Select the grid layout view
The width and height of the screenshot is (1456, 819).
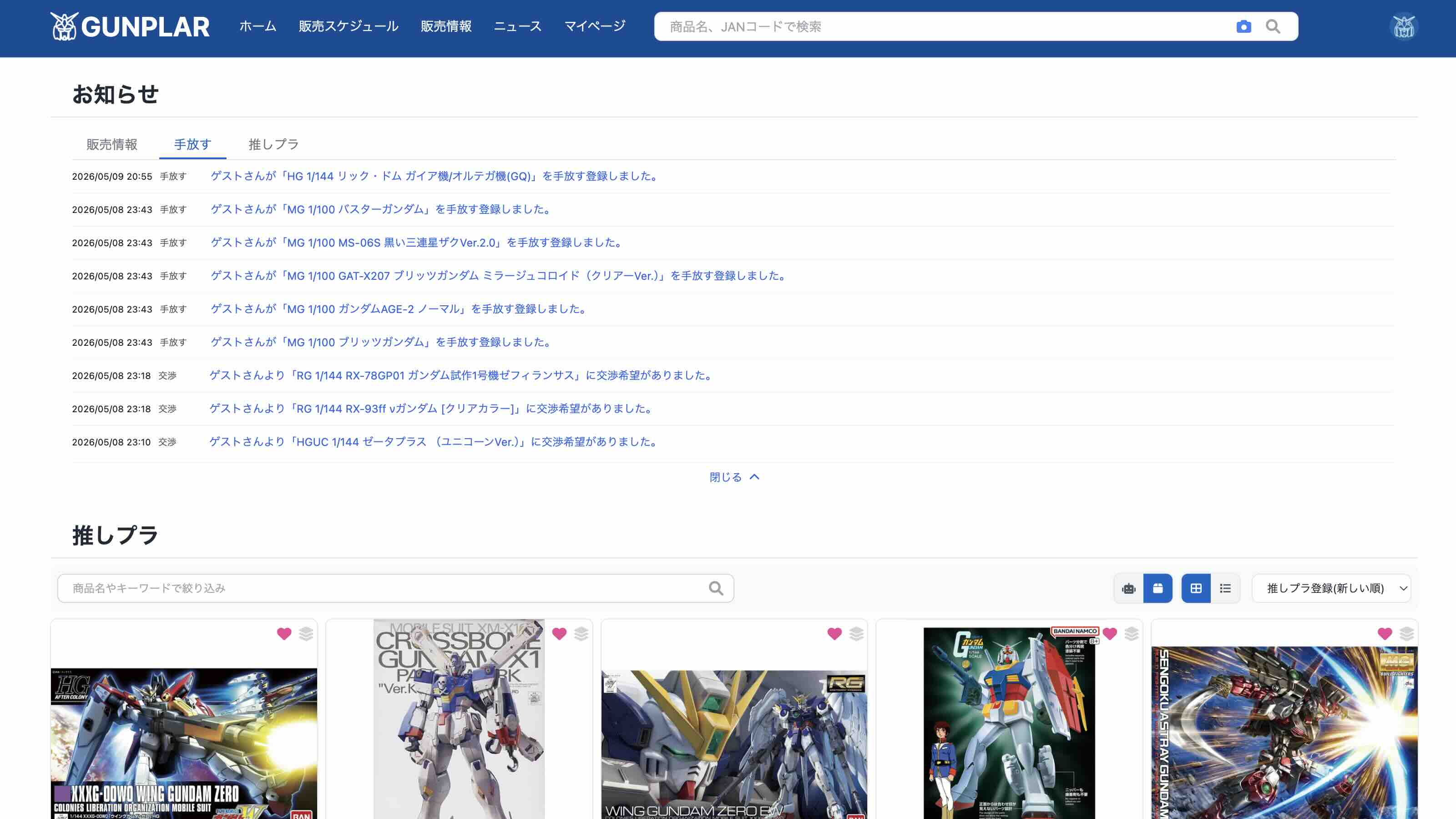pyautogui.click(x=1196, y=588)
